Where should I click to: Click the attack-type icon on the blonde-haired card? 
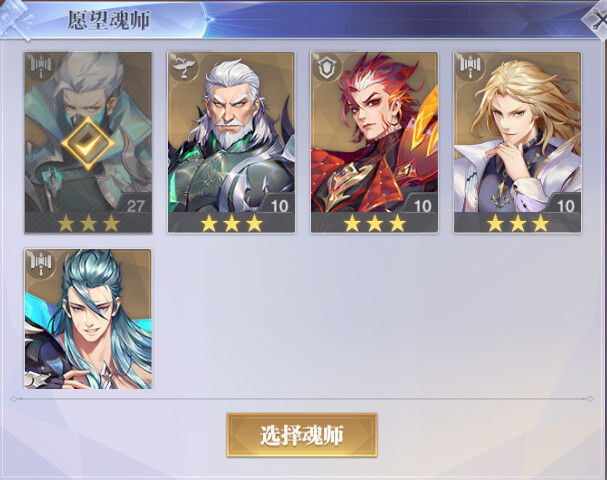470,67
